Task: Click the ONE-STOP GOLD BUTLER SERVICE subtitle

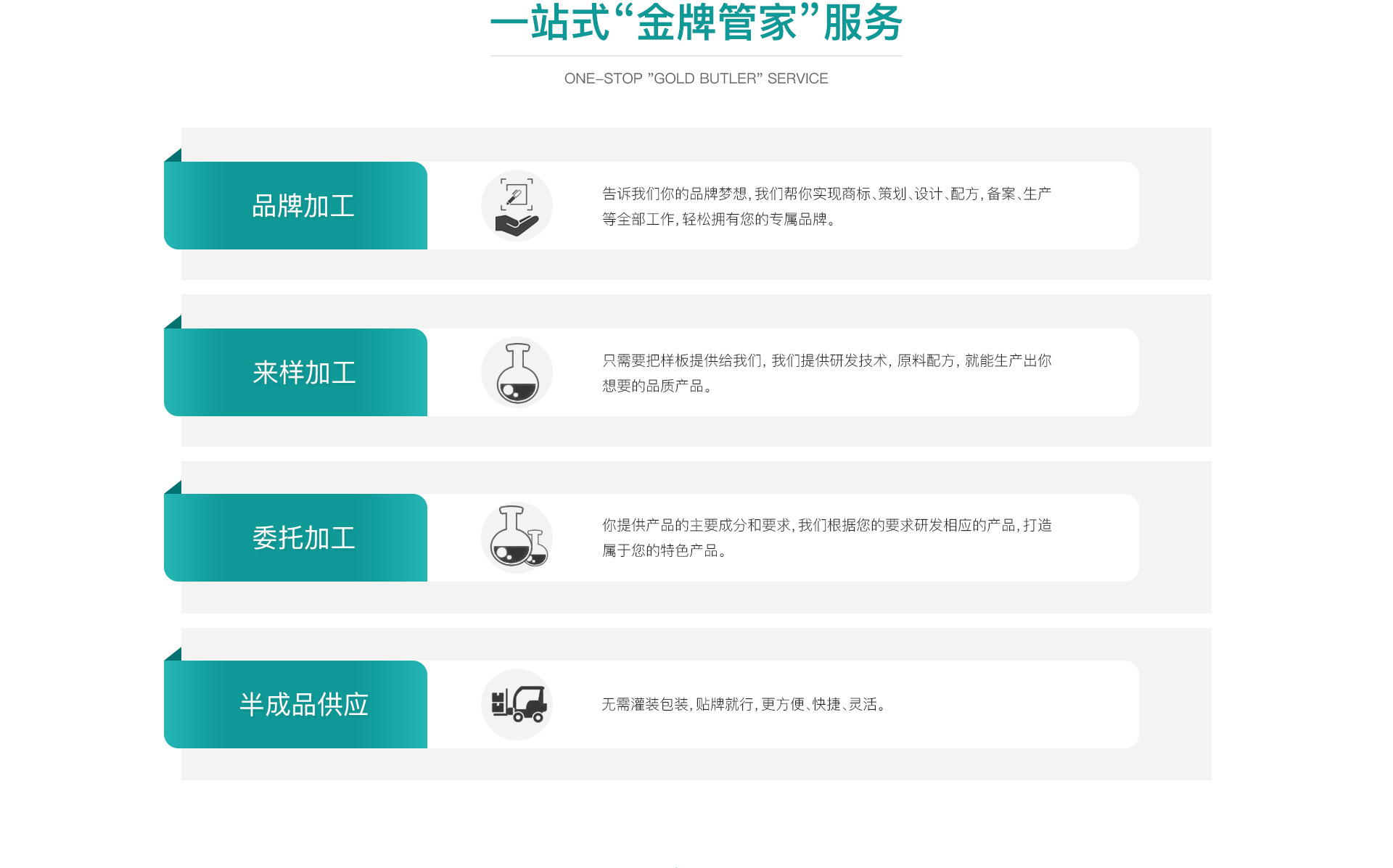Action: [696, 78]
